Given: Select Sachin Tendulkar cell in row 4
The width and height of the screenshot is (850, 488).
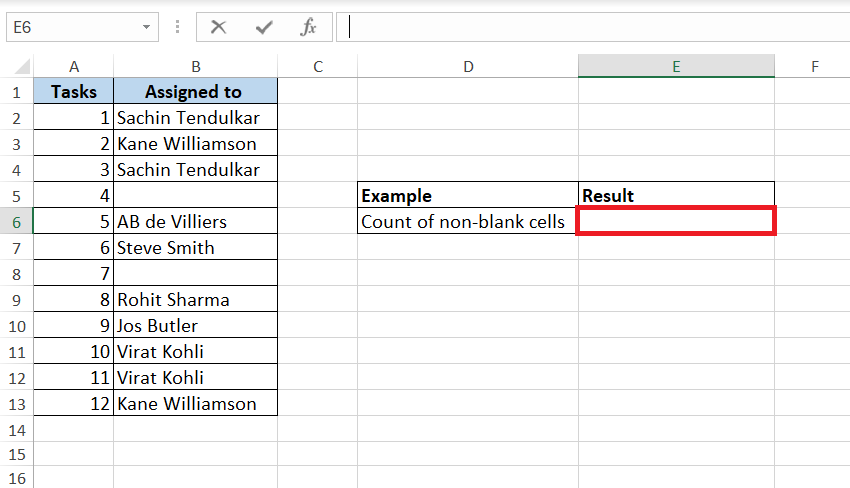Looking at the screenshot, I should [196, 169].
